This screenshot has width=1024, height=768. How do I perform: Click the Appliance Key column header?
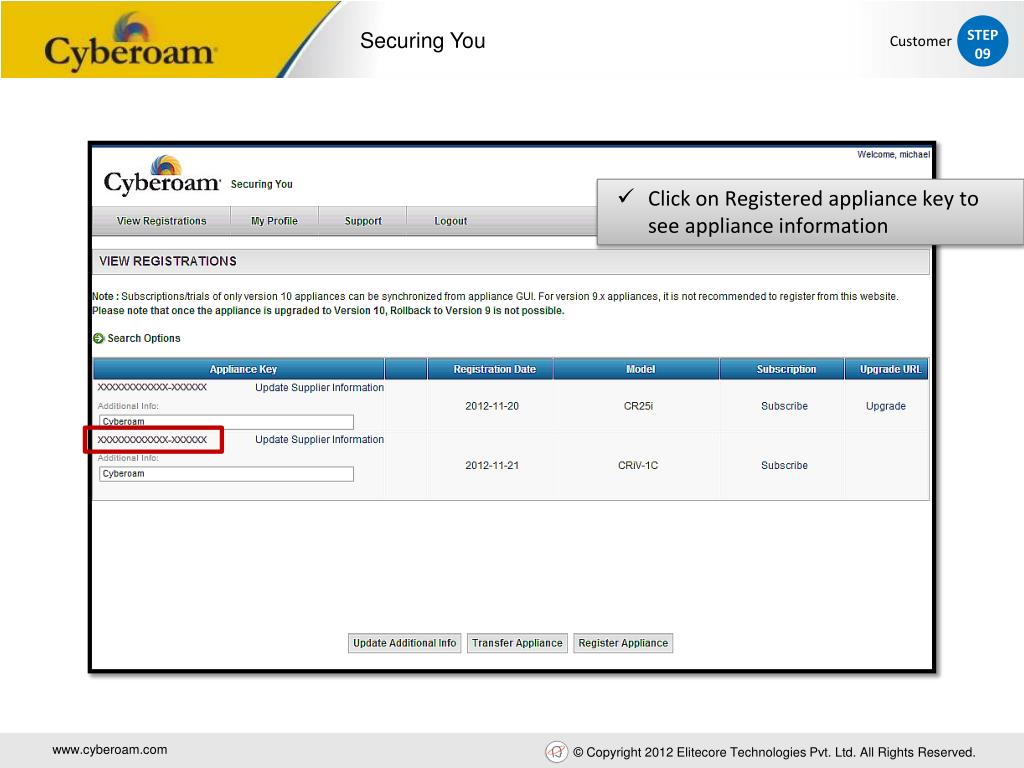[239, 369]
